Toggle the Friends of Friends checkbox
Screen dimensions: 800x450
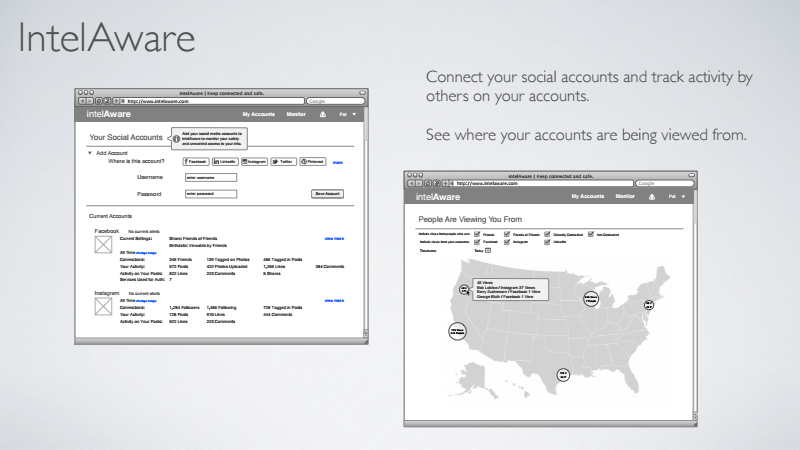(x=508, y=234)
